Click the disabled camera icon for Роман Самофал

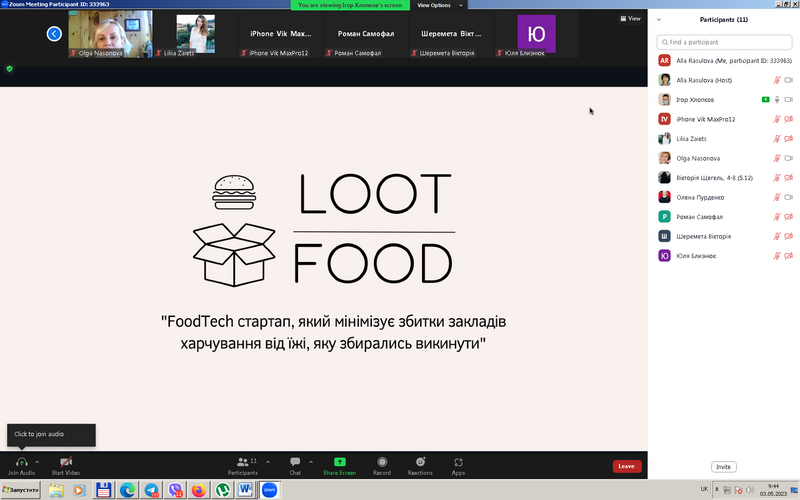[788, 217]
